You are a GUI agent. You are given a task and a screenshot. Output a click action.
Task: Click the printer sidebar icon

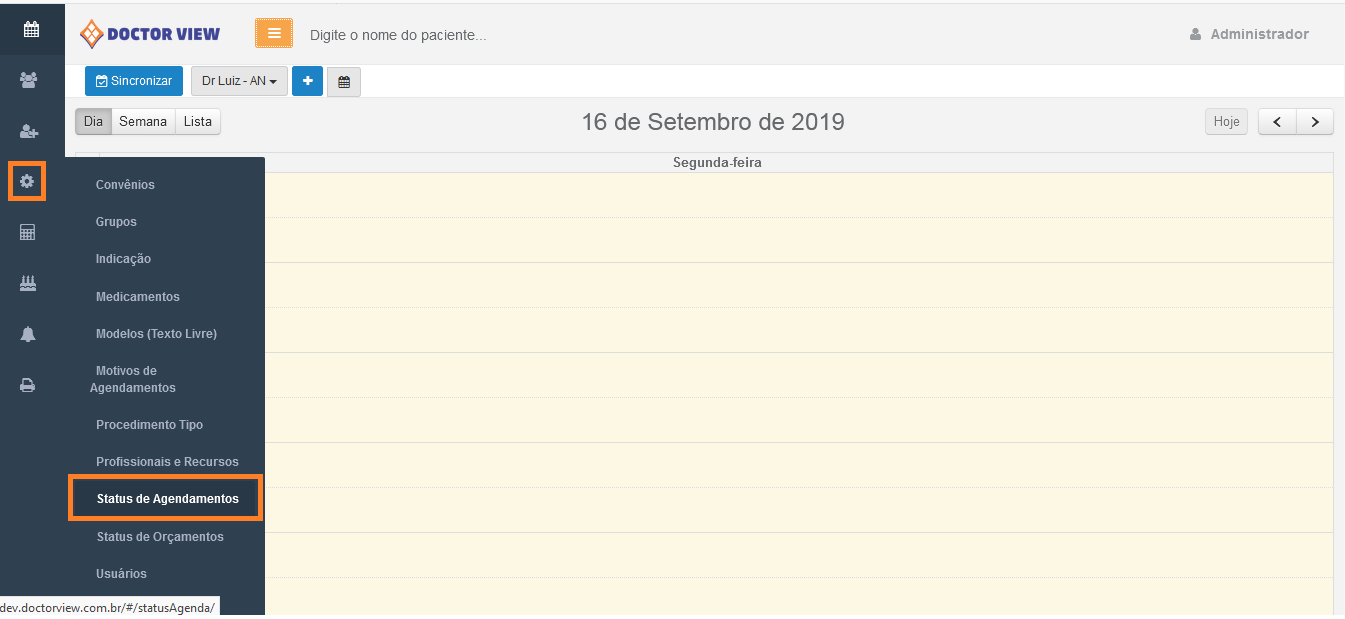click(x=28, y=385)
